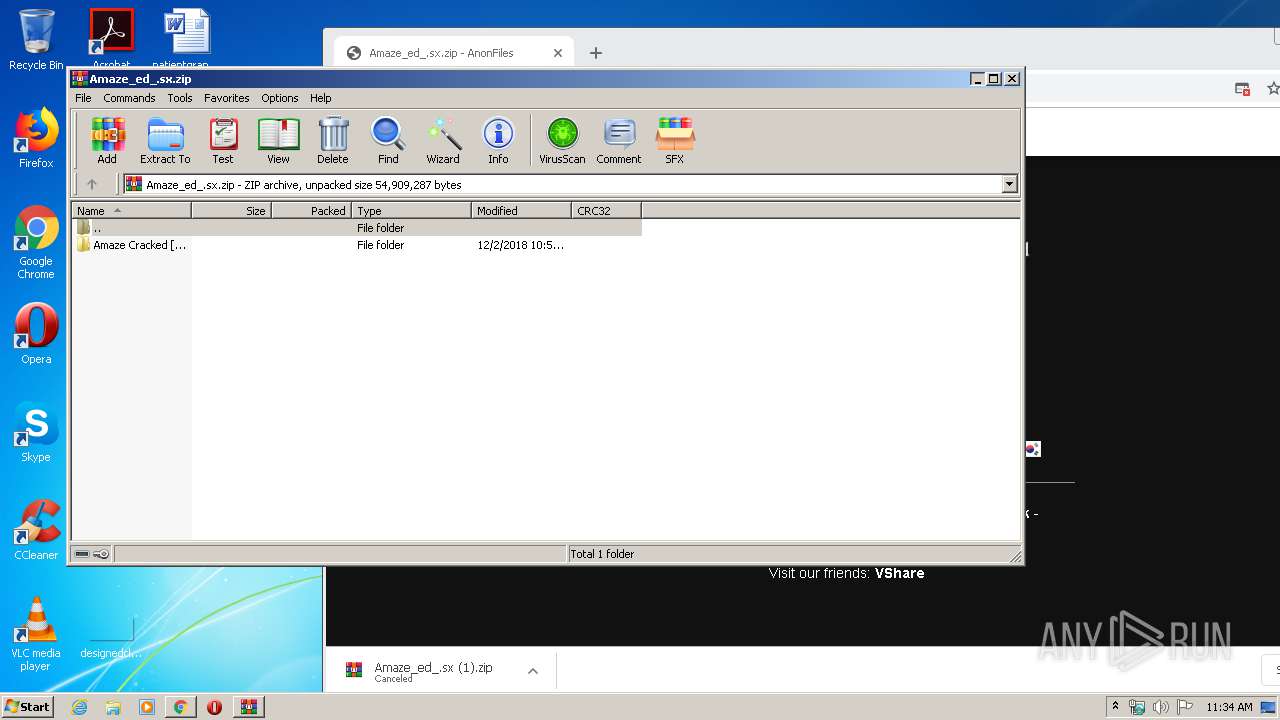Viewport: 1280px width, 720px height.
Task: Open the Tools menu
Action: (180, 98)
